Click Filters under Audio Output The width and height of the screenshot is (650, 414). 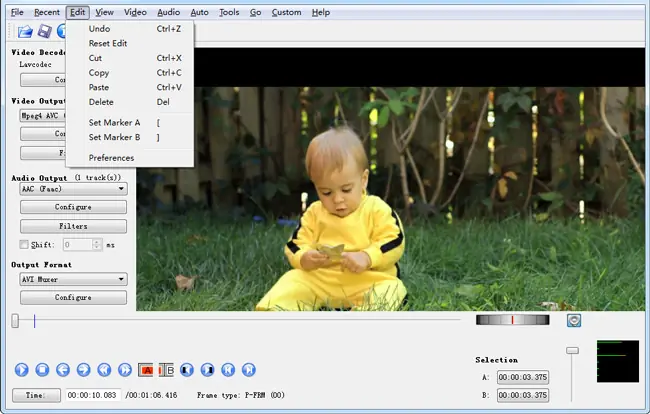73,226
